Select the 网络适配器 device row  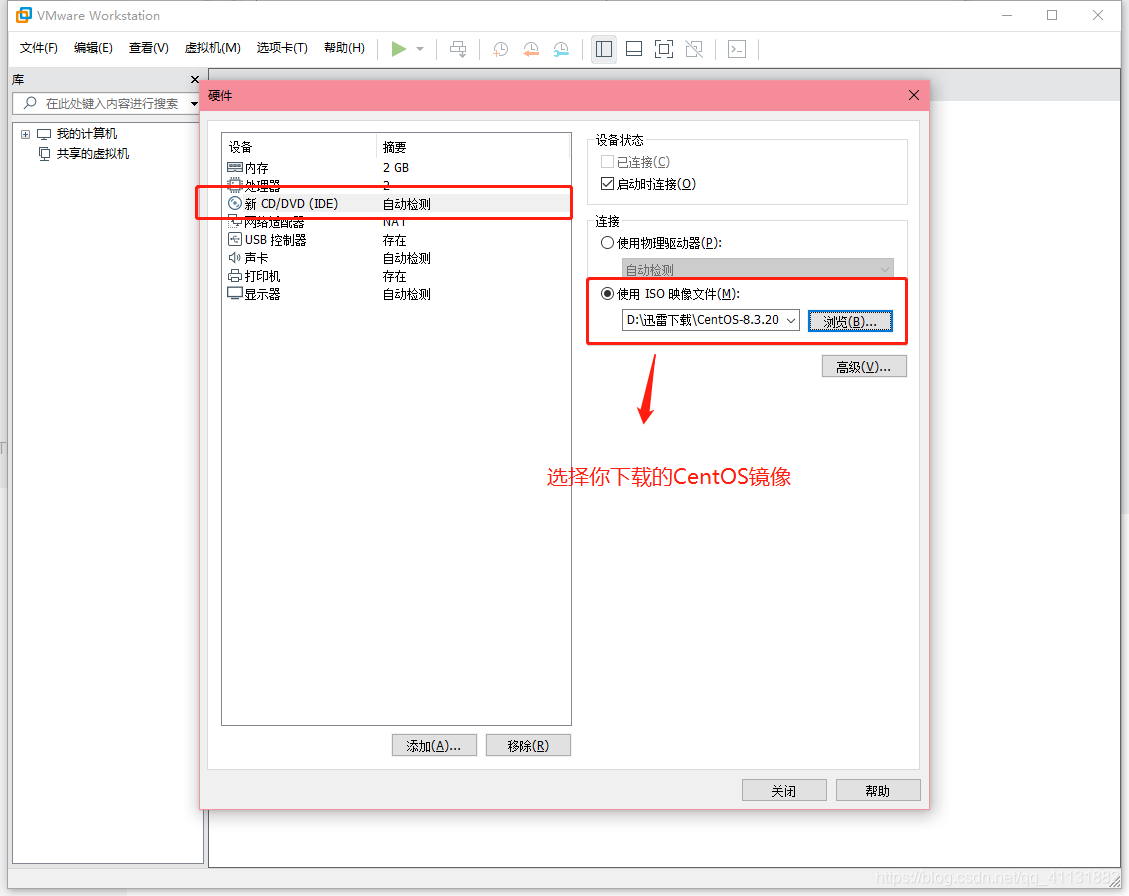point(397,222)
